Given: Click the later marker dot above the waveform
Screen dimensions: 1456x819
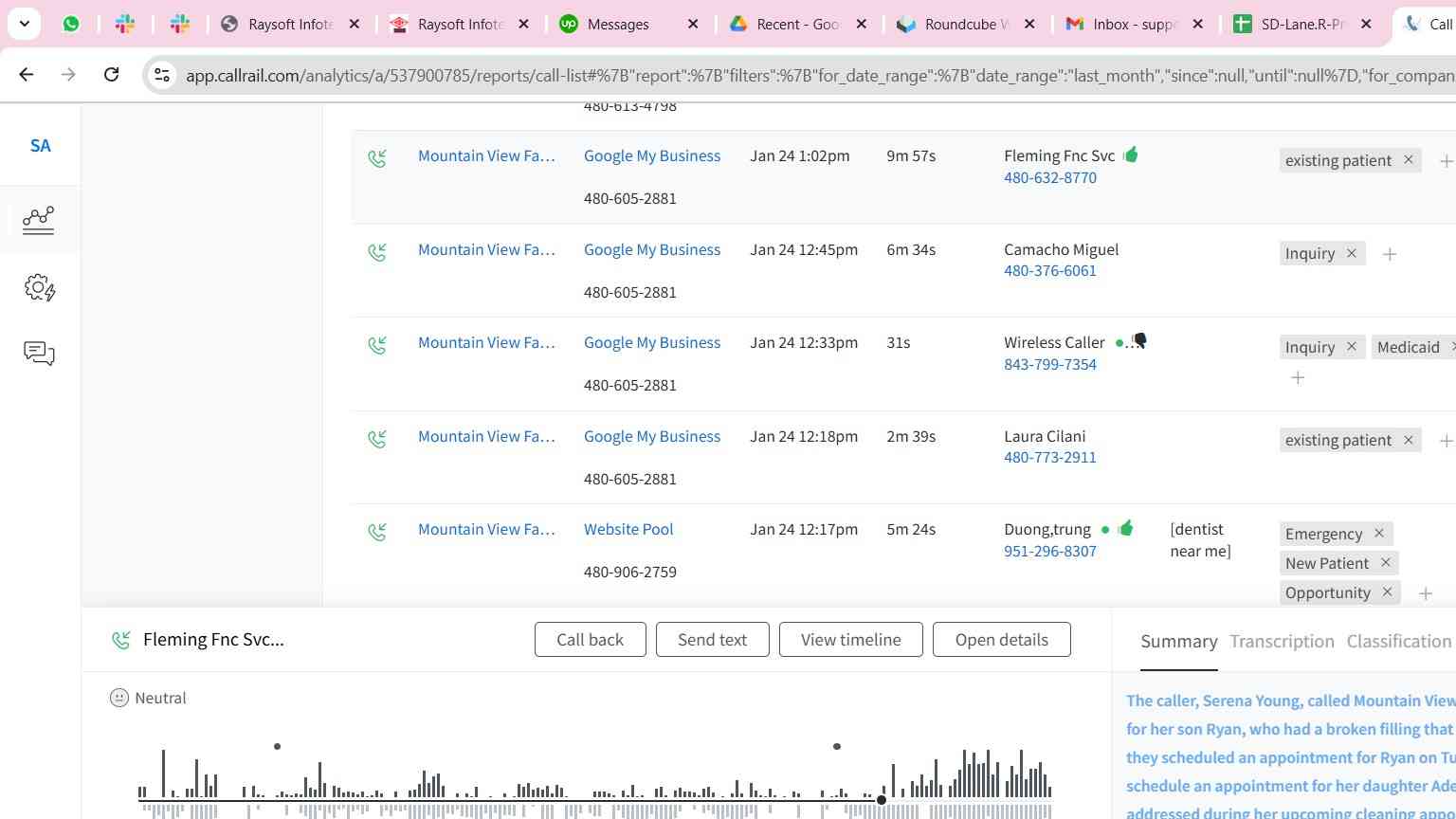Looking at the screenshot, I should click(x=837, y=747).
